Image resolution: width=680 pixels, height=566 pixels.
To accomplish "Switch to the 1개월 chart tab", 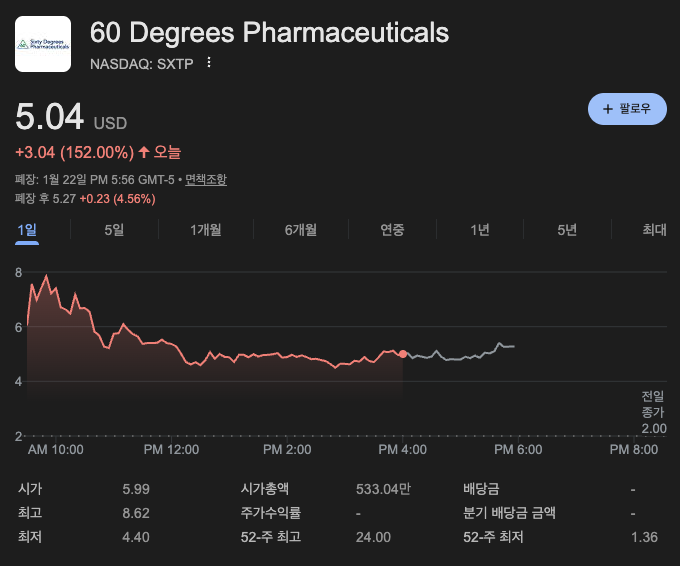I will pyautogui.click(x=206, y=229).
